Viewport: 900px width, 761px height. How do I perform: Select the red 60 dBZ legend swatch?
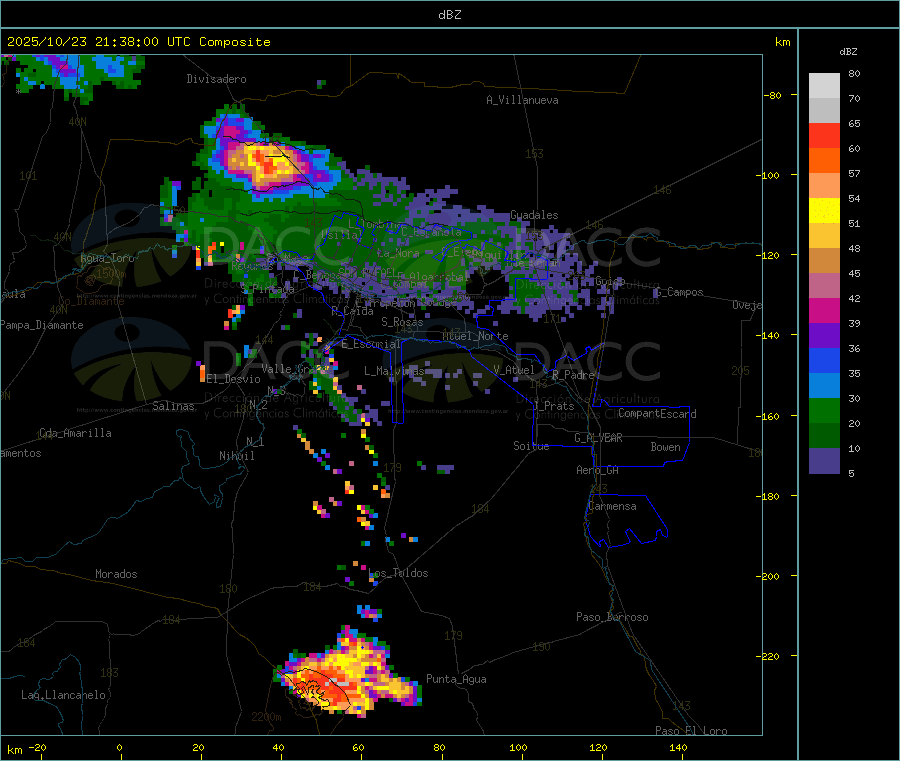click(824, 135)
